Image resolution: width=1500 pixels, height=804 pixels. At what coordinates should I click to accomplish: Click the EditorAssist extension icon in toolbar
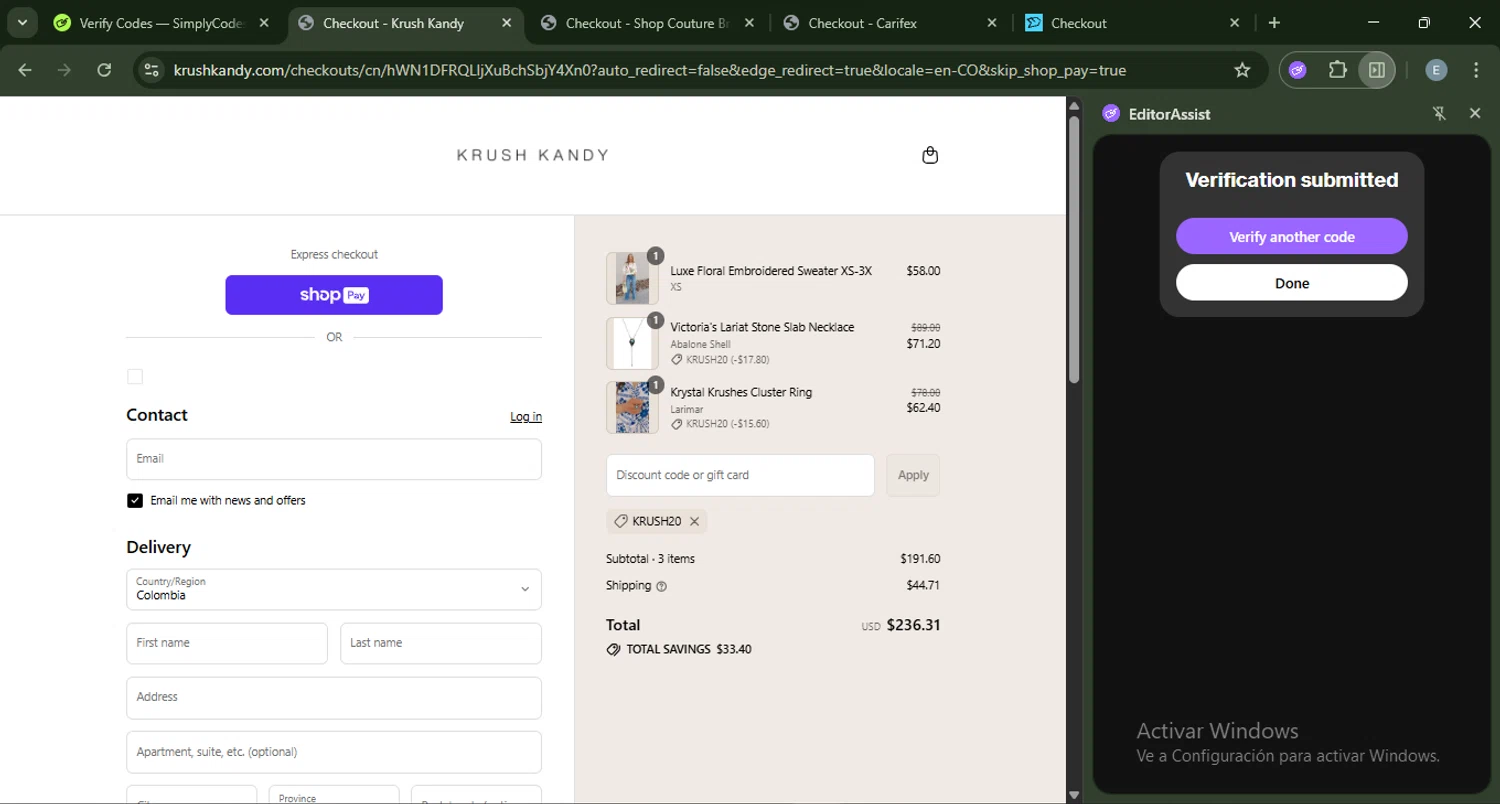(x=1298, y=70)
